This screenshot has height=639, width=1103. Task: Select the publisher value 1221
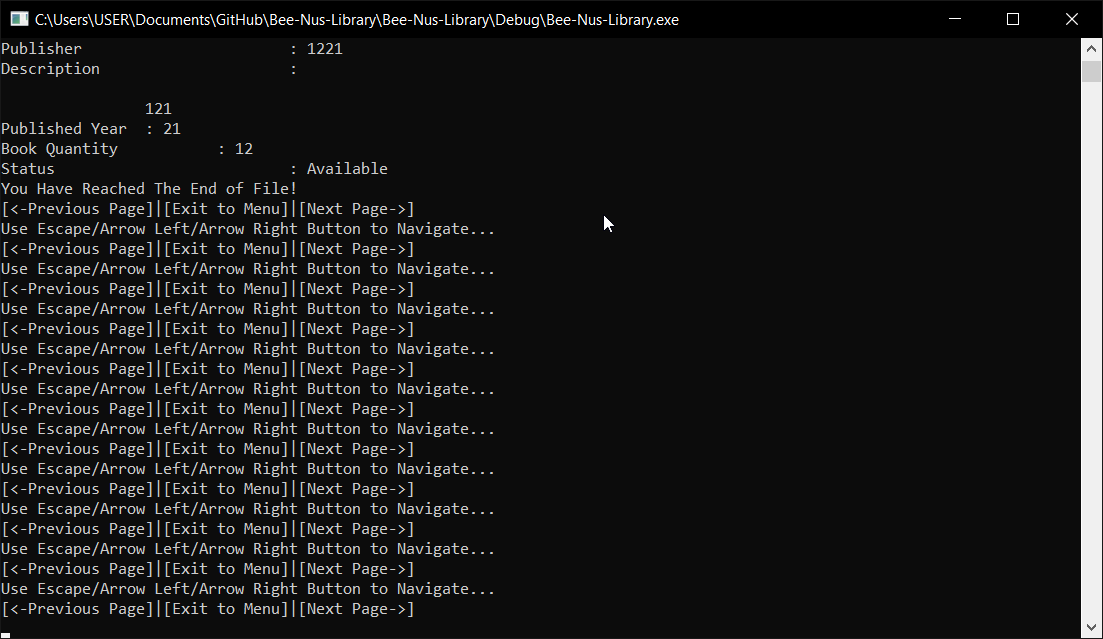pyautogui.click(x=324, y=49)
